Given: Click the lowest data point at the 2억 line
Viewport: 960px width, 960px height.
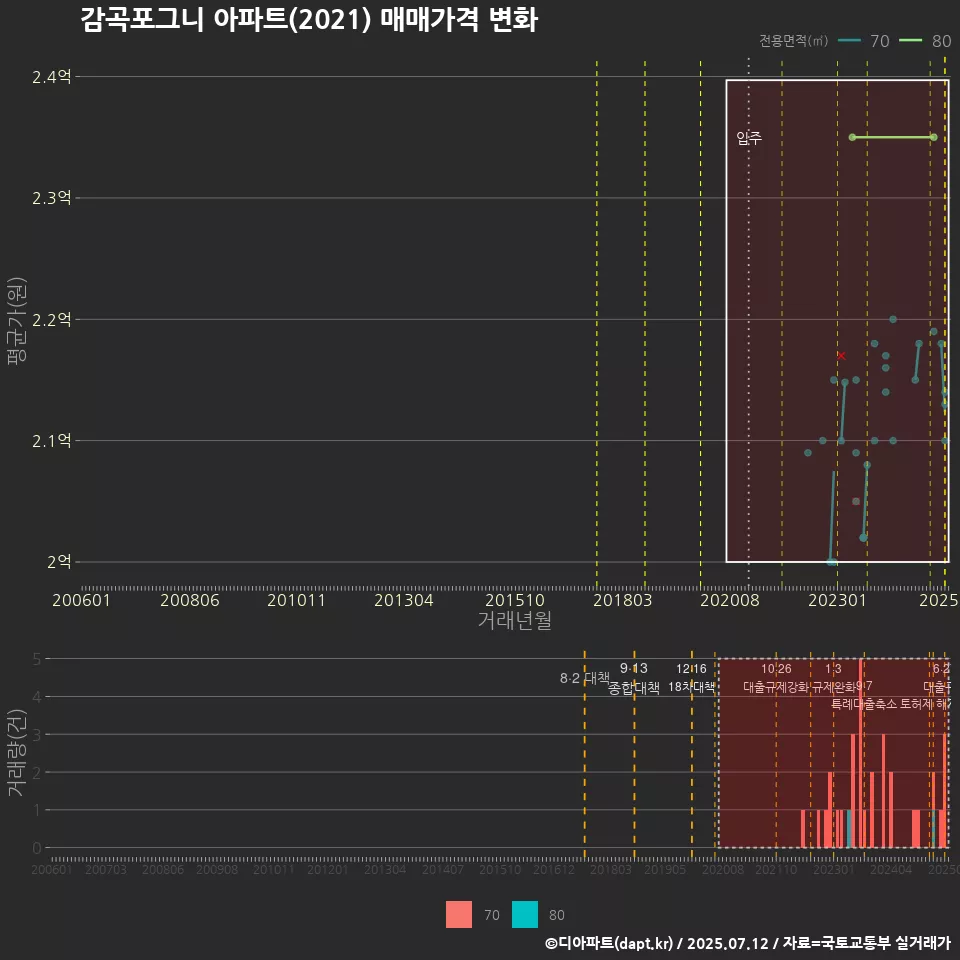Looking at the screenshot, I should pos(831,561).
